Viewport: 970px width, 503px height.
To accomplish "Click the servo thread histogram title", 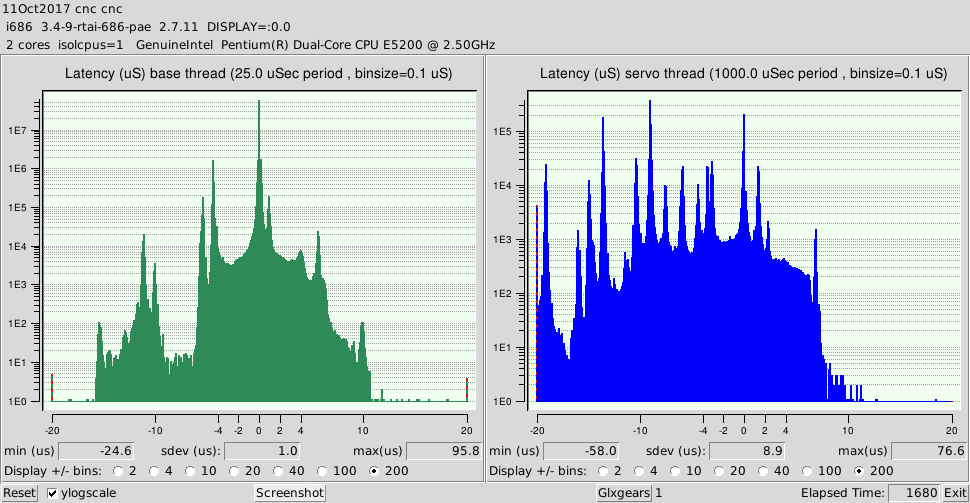I will pos(744,74).
